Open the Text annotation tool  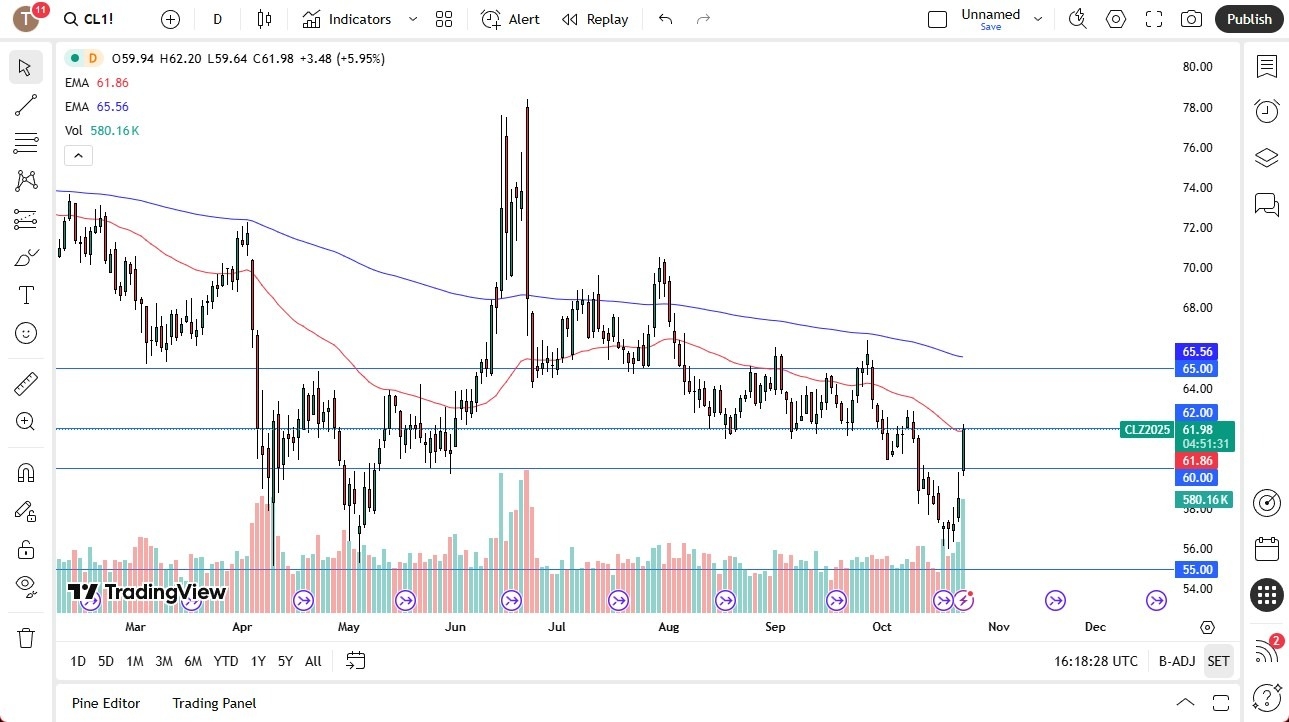tap(25, 295)
